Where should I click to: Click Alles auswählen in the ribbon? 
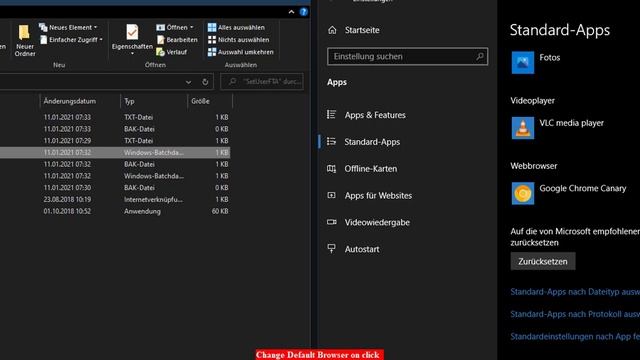pyautogui.click(x=236, y=27)
